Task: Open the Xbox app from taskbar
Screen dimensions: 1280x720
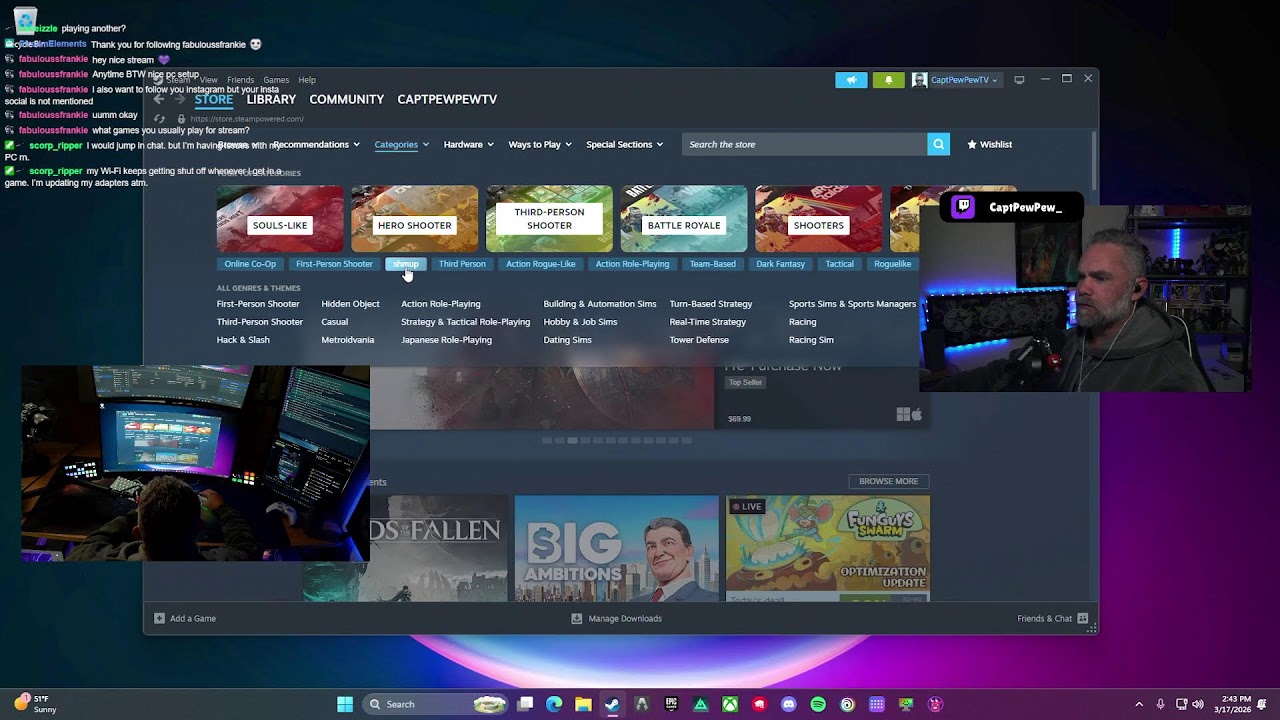Action: (730, 704)
